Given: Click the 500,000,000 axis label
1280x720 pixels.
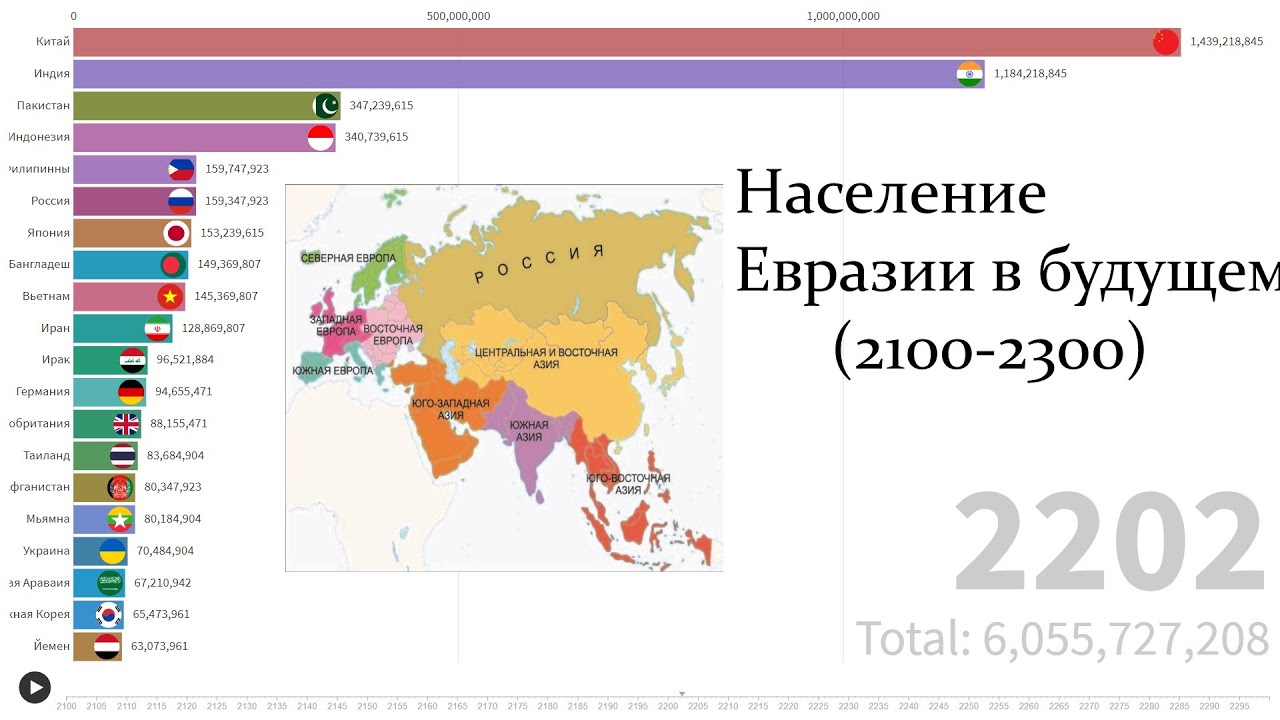Looking at the screenshot, I should [x=458, y=16].
